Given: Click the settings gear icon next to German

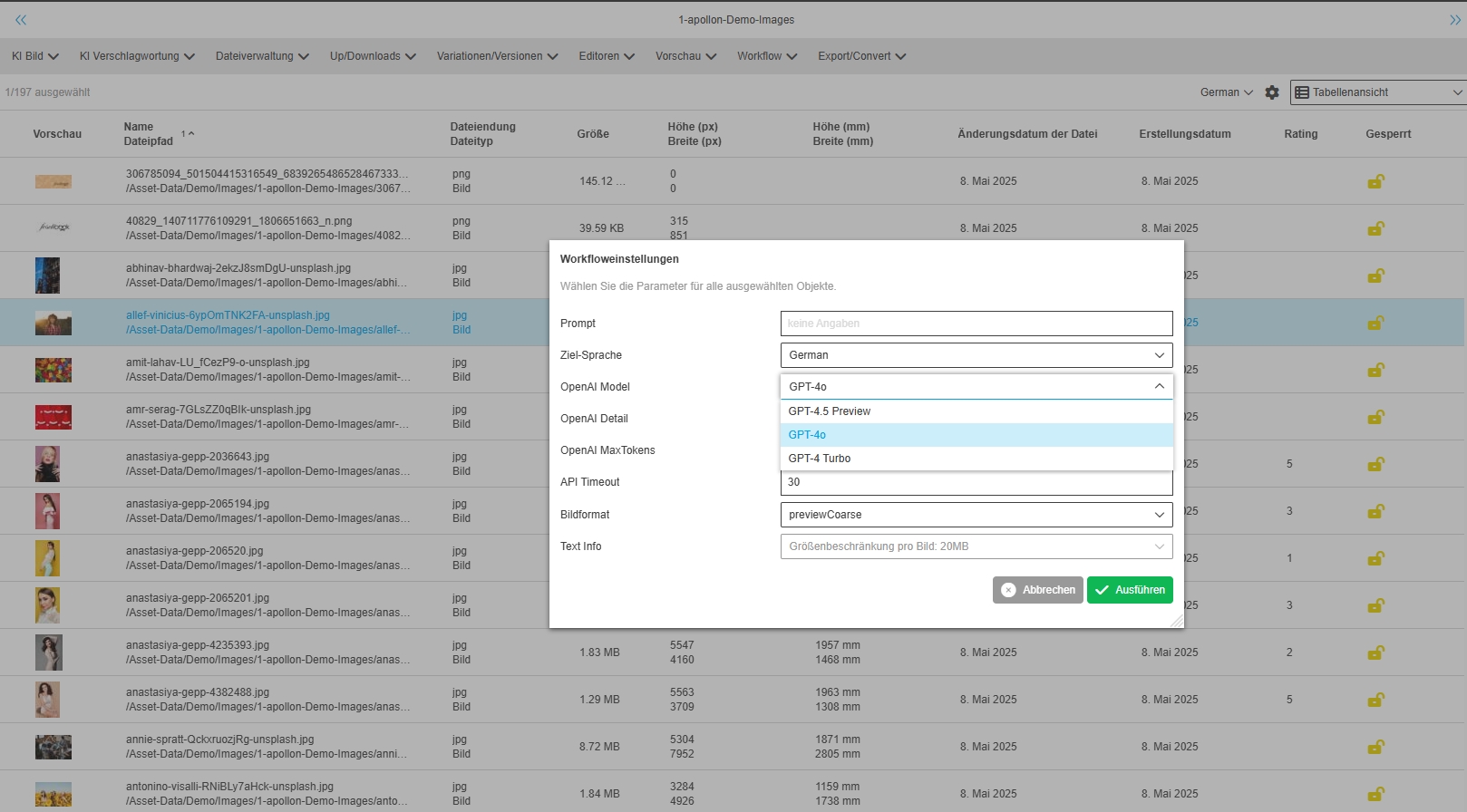Looking at the screenshot, I should 1272,92.
